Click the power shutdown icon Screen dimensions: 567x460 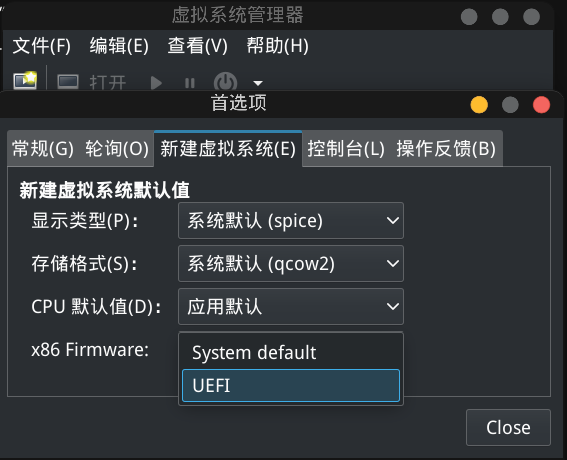pos(225,82)
